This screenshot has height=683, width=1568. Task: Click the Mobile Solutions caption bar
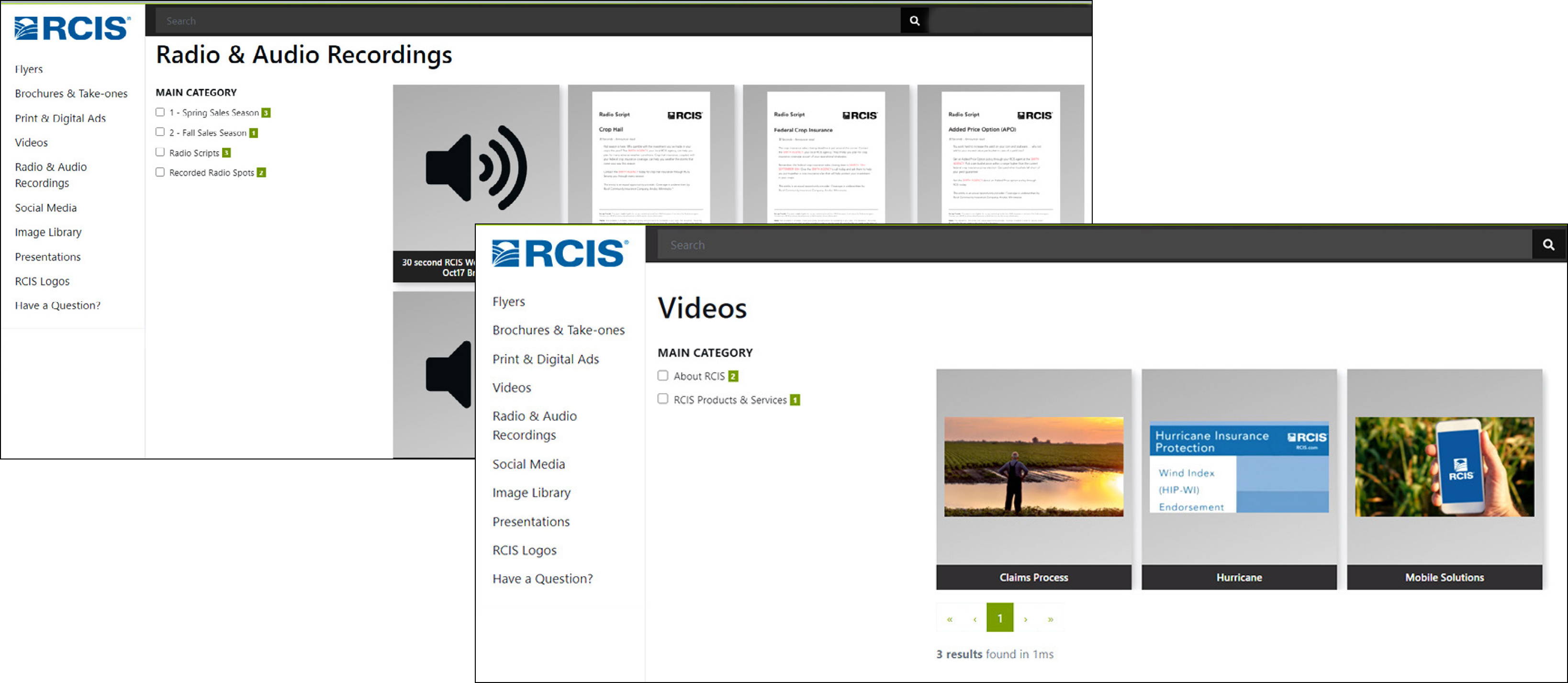(x=1445, y=577)
